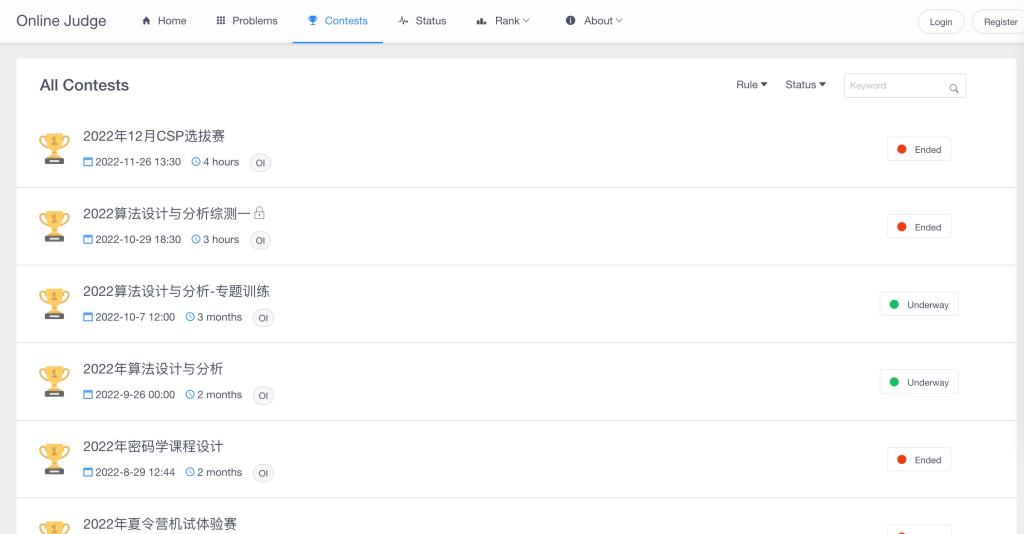
Task: Click the trophy icon beside 2022年密码学课程设计
Action: tap(54, 458)
